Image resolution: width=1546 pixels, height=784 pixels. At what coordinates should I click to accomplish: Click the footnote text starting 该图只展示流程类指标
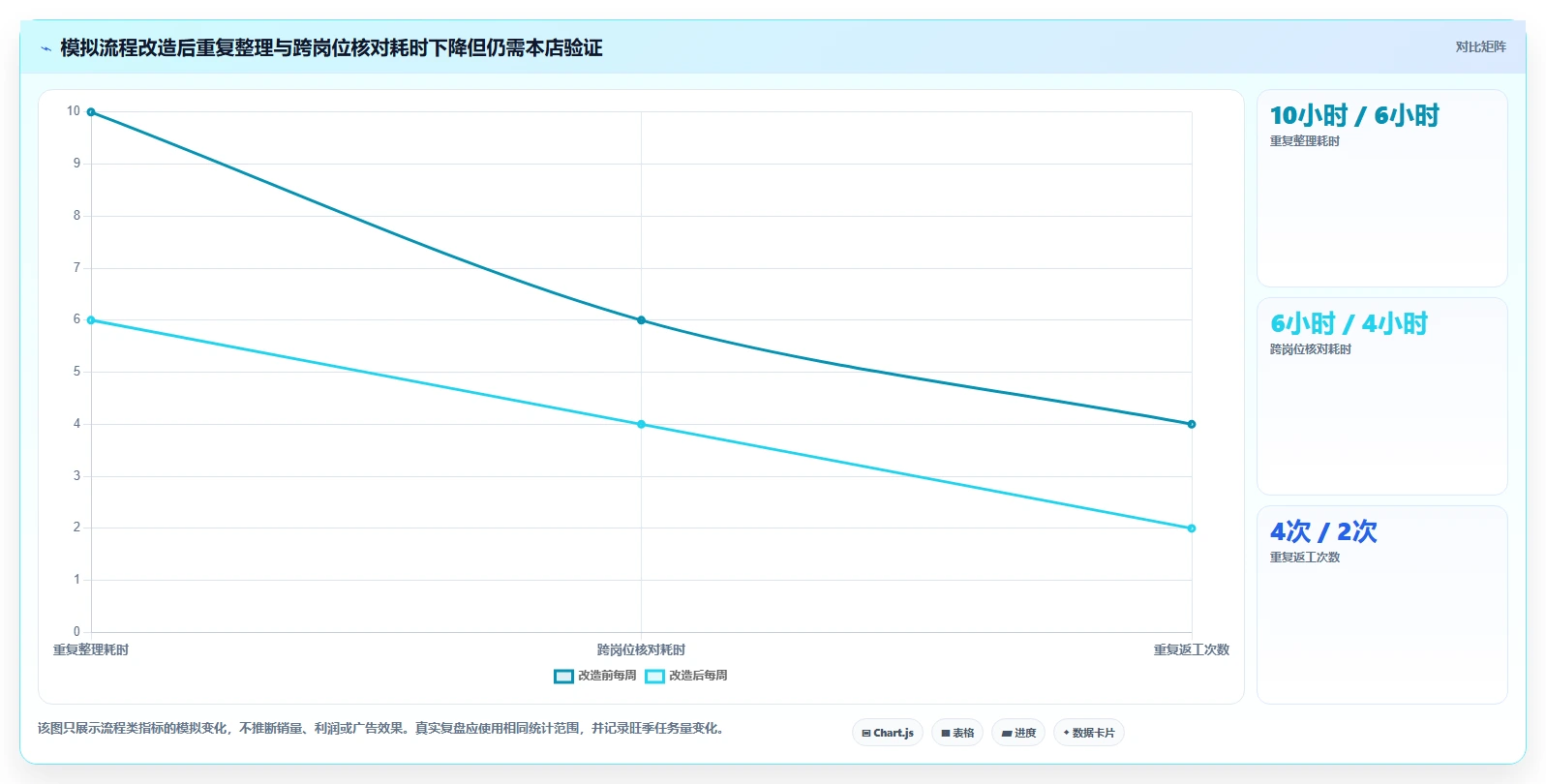tap(382, 728)
